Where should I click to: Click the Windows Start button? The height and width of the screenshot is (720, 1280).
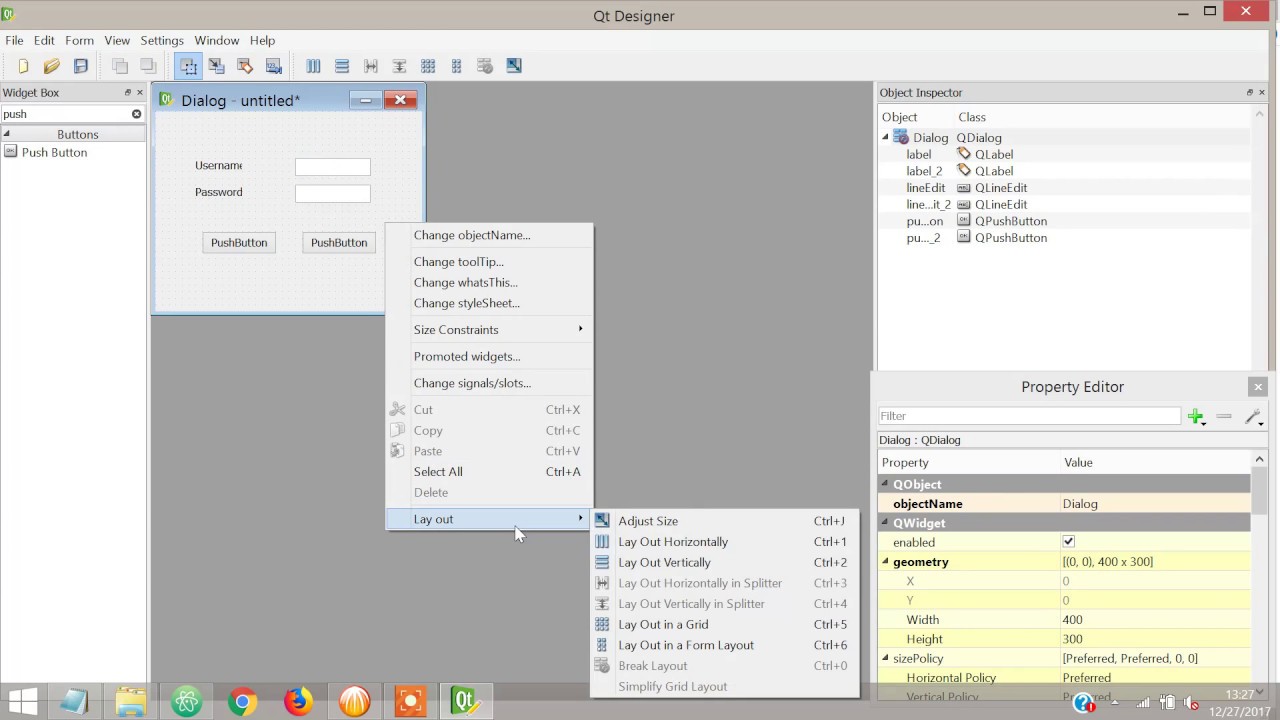23,702
